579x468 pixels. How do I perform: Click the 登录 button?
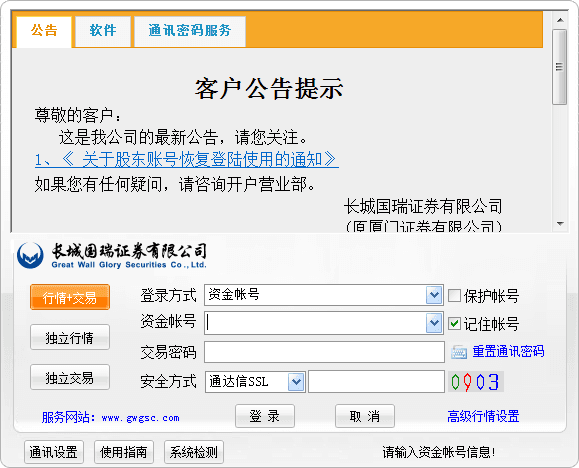click(265, 416)
